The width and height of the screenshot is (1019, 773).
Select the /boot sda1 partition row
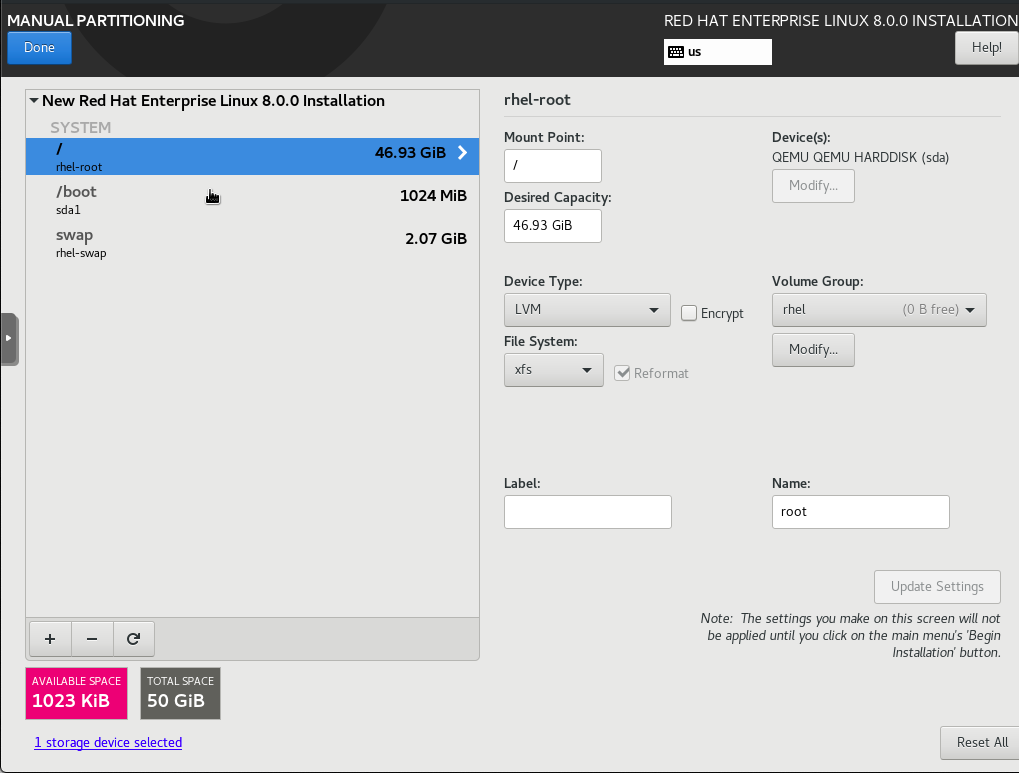pos(252,200)
